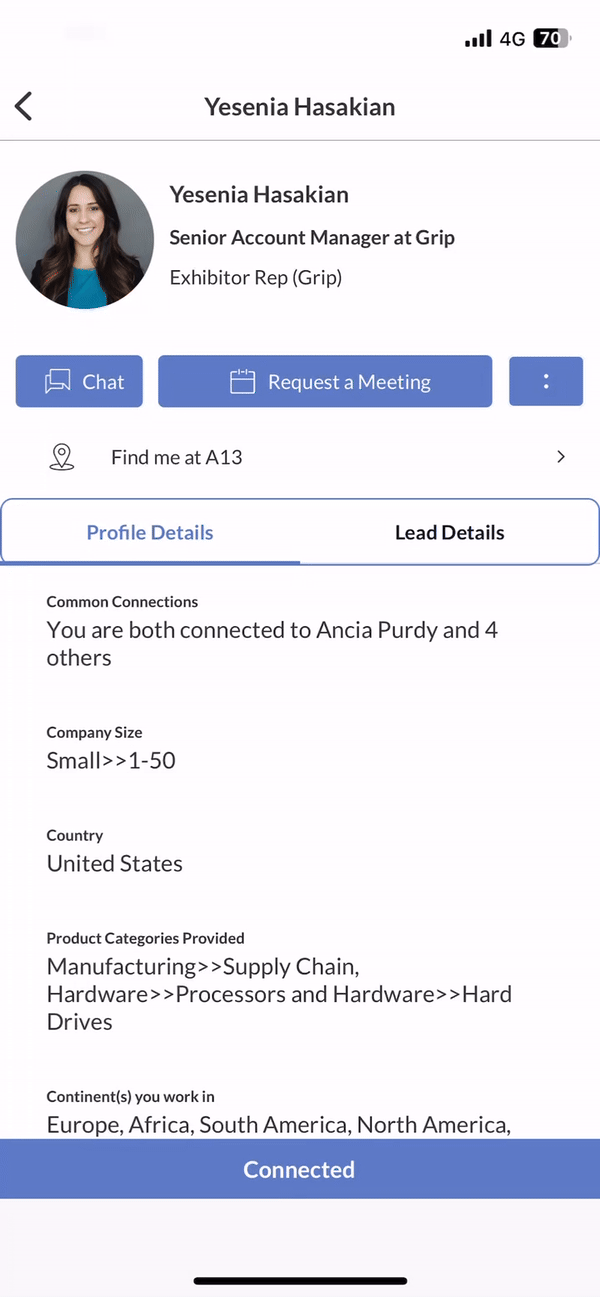Tap the Connected button at bottom
Screen dimensions: 600x1297
300,1169
